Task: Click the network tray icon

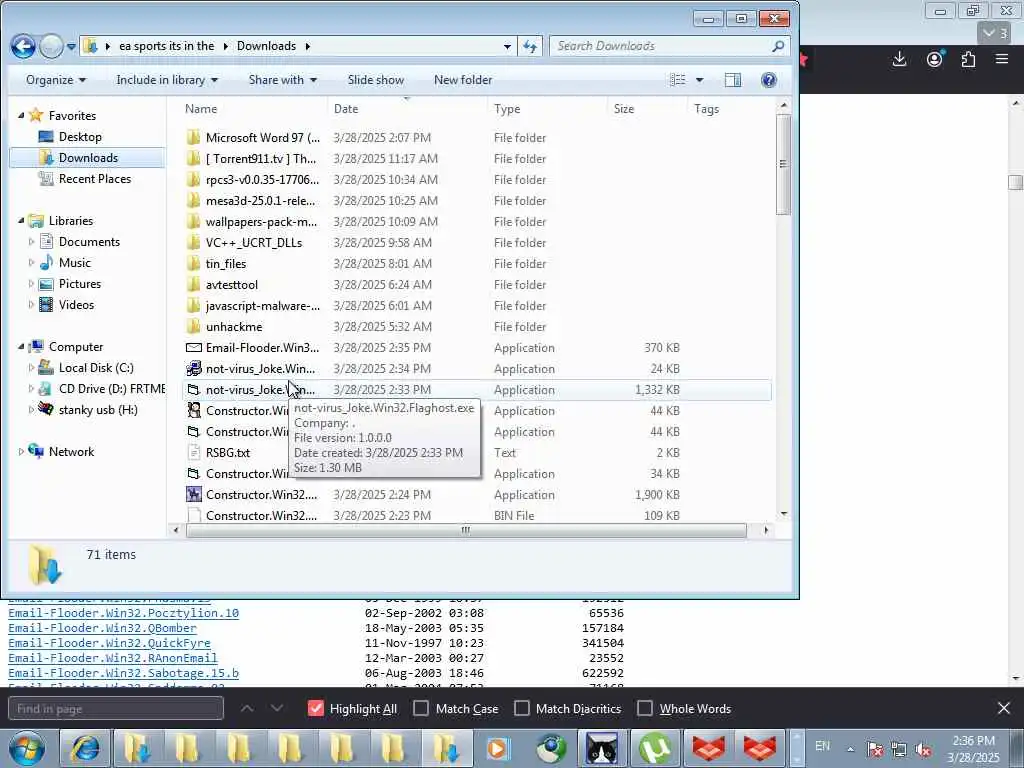Action: point(899,749)
